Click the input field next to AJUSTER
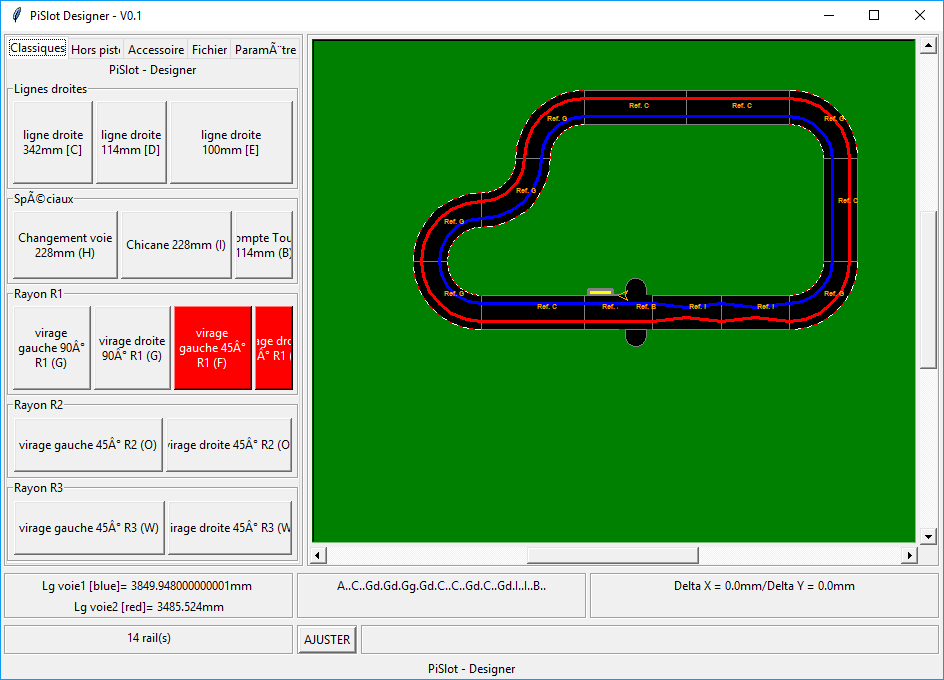 tap(649, 639)
